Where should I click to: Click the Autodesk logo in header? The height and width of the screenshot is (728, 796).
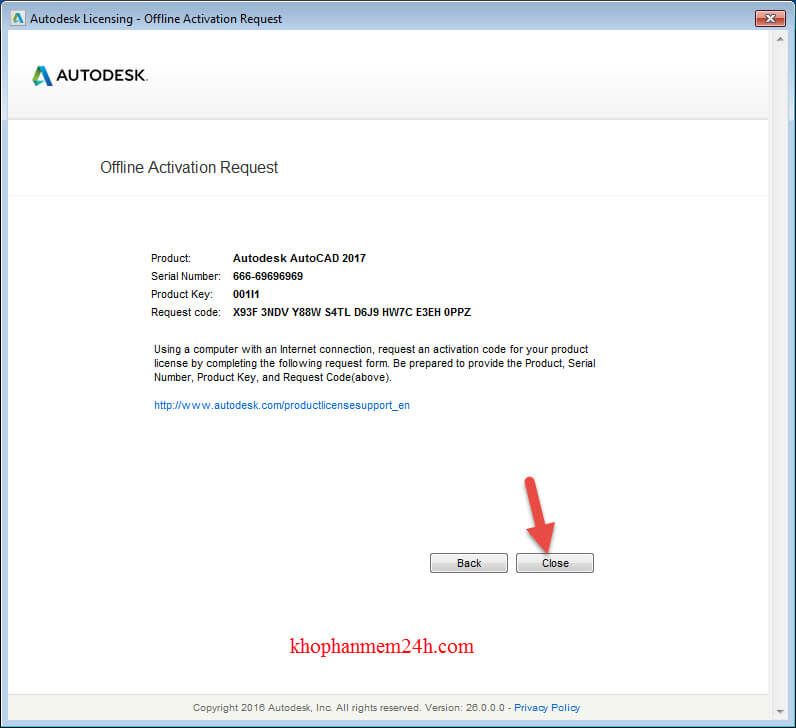[90, 76]
